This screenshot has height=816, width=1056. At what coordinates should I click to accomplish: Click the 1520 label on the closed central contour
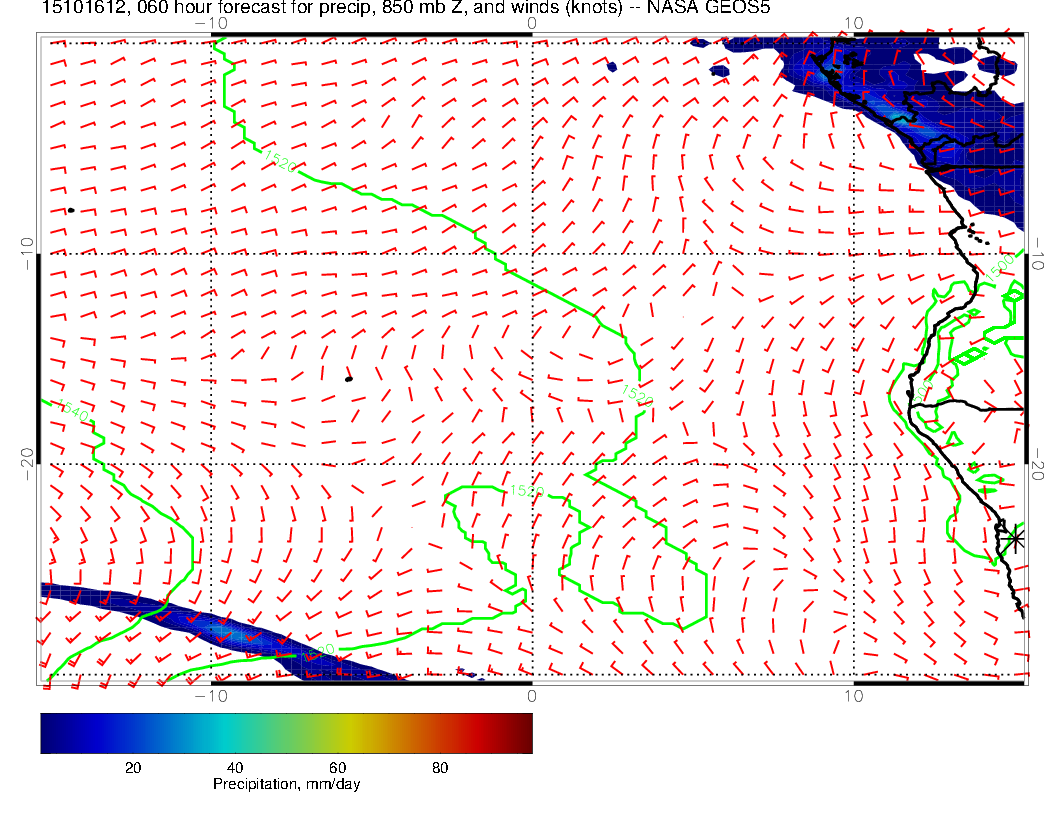[x=526, y=491]
